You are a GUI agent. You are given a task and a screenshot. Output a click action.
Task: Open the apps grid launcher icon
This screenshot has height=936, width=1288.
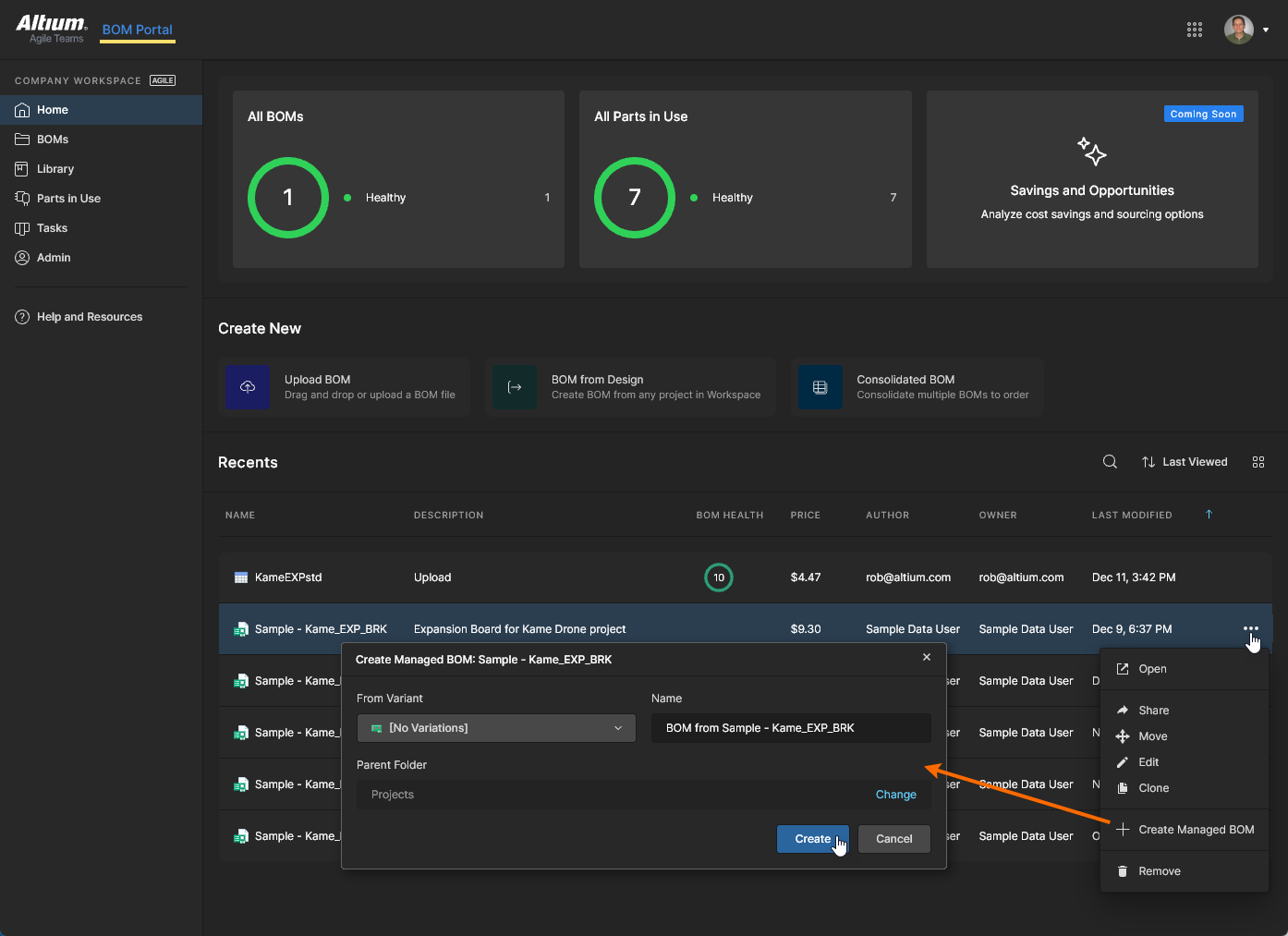1194,30
